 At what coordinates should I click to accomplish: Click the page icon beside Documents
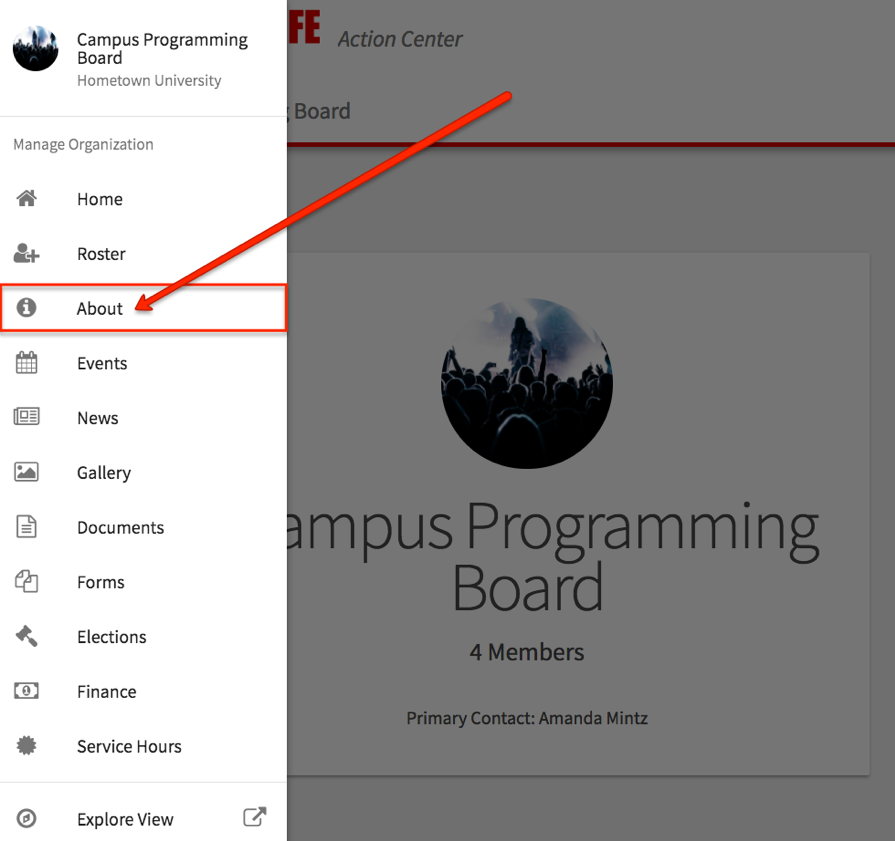[x=27, y=527]
